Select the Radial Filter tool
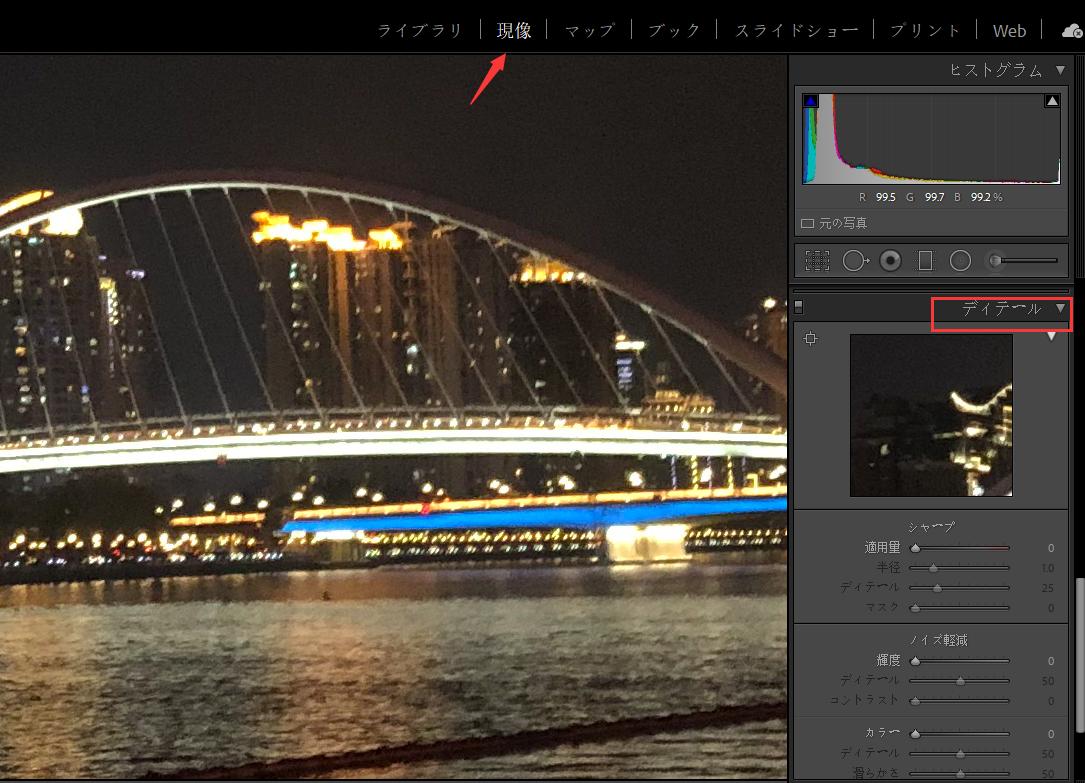 (x=960, y=261)
